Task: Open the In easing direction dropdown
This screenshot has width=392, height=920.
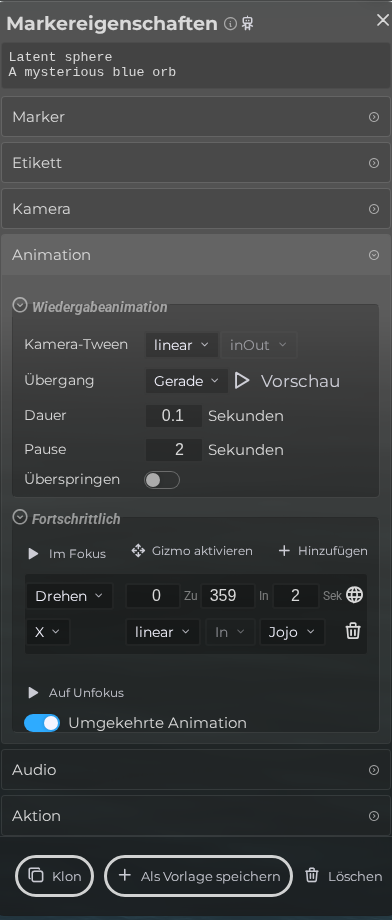Action: coord(230,632)
